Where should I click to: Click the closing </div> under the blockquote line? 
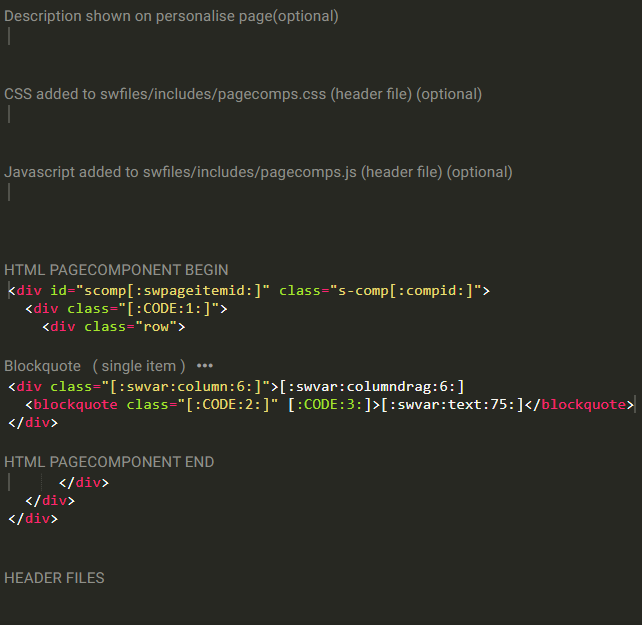pos(33,423)
